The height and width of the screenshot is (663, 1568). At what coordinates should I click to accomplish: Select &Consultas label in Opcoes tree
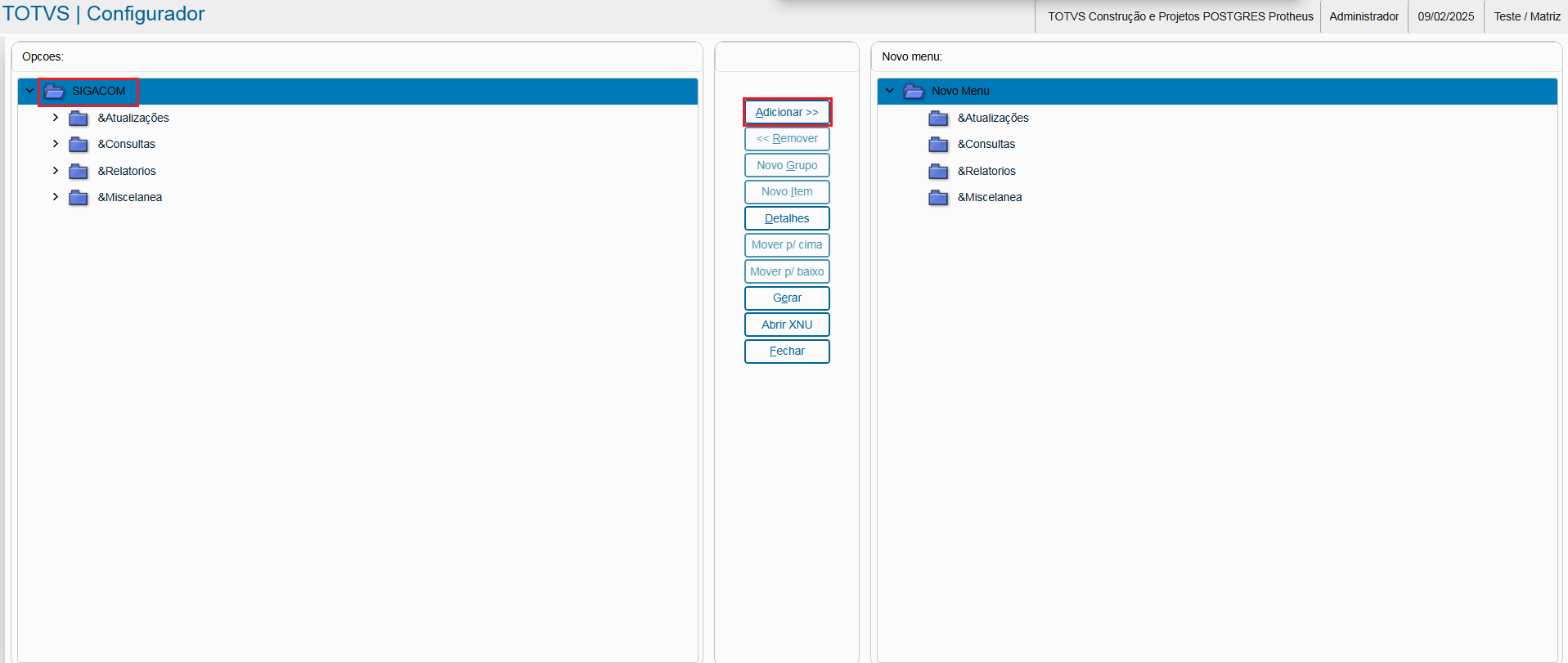pos(127,144)
